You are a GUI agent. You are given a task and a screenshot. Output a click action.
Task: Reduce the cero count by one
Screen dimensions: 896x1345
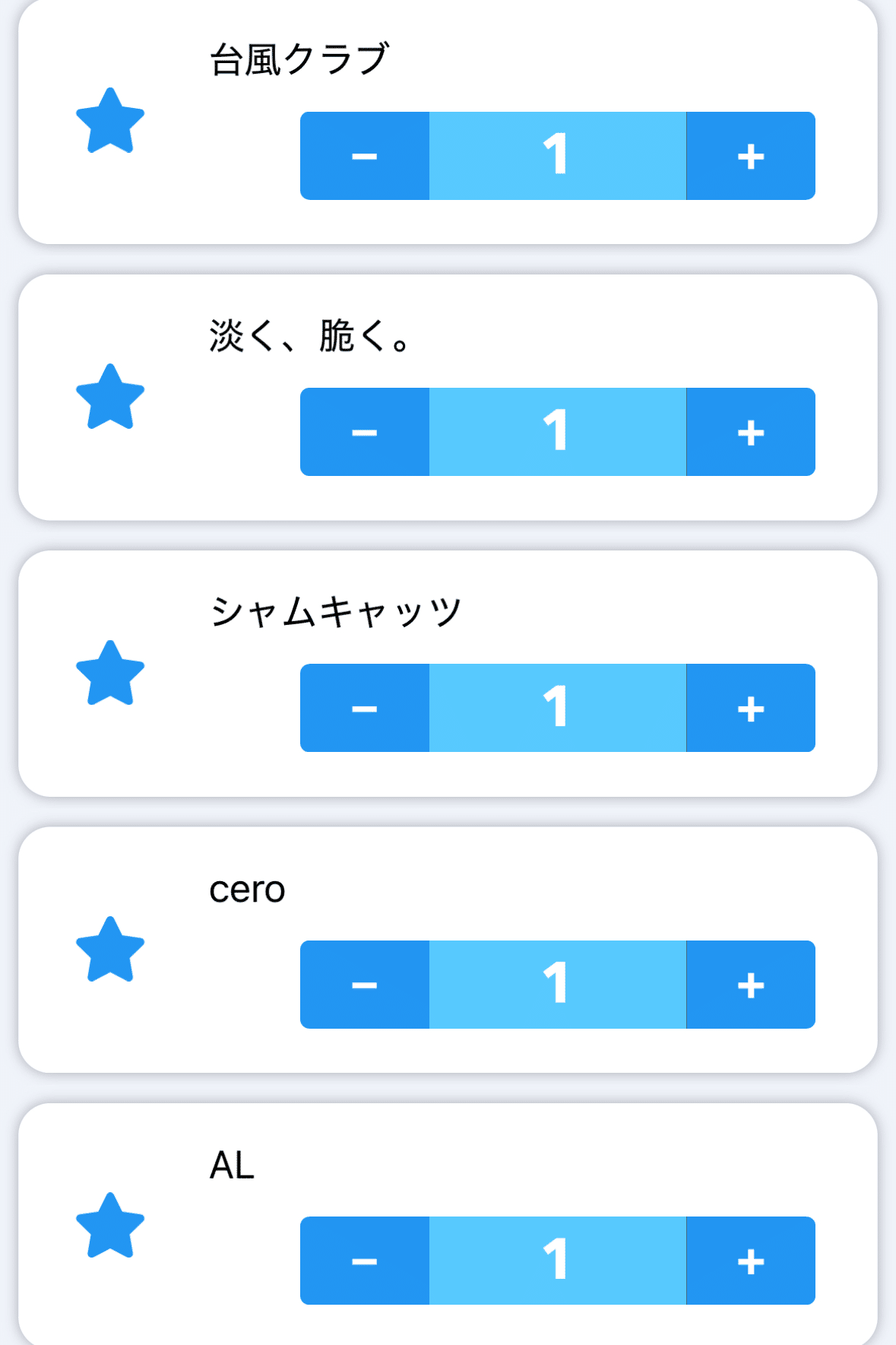pos(365,985)
